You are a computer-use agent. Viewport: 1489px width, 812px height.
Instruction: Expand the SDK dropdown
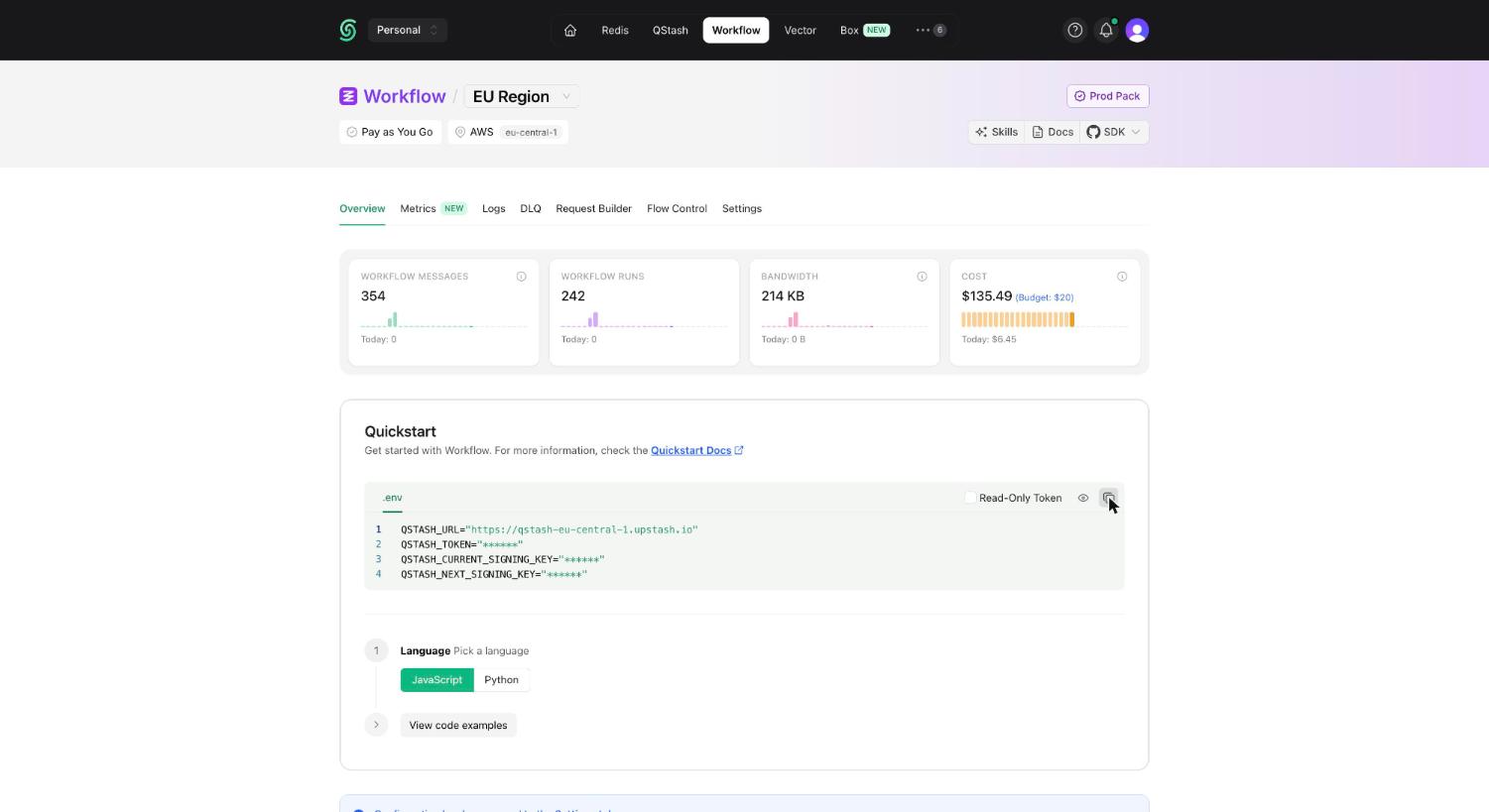[1114, 132]
